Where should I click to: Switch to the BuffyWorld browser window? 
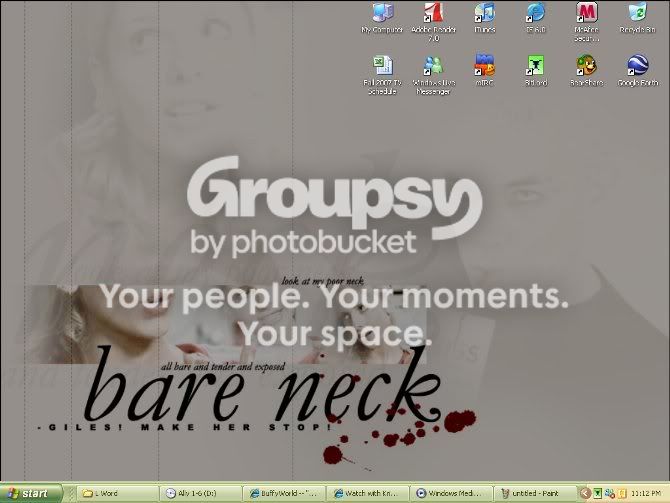click(x=285, y=493)
